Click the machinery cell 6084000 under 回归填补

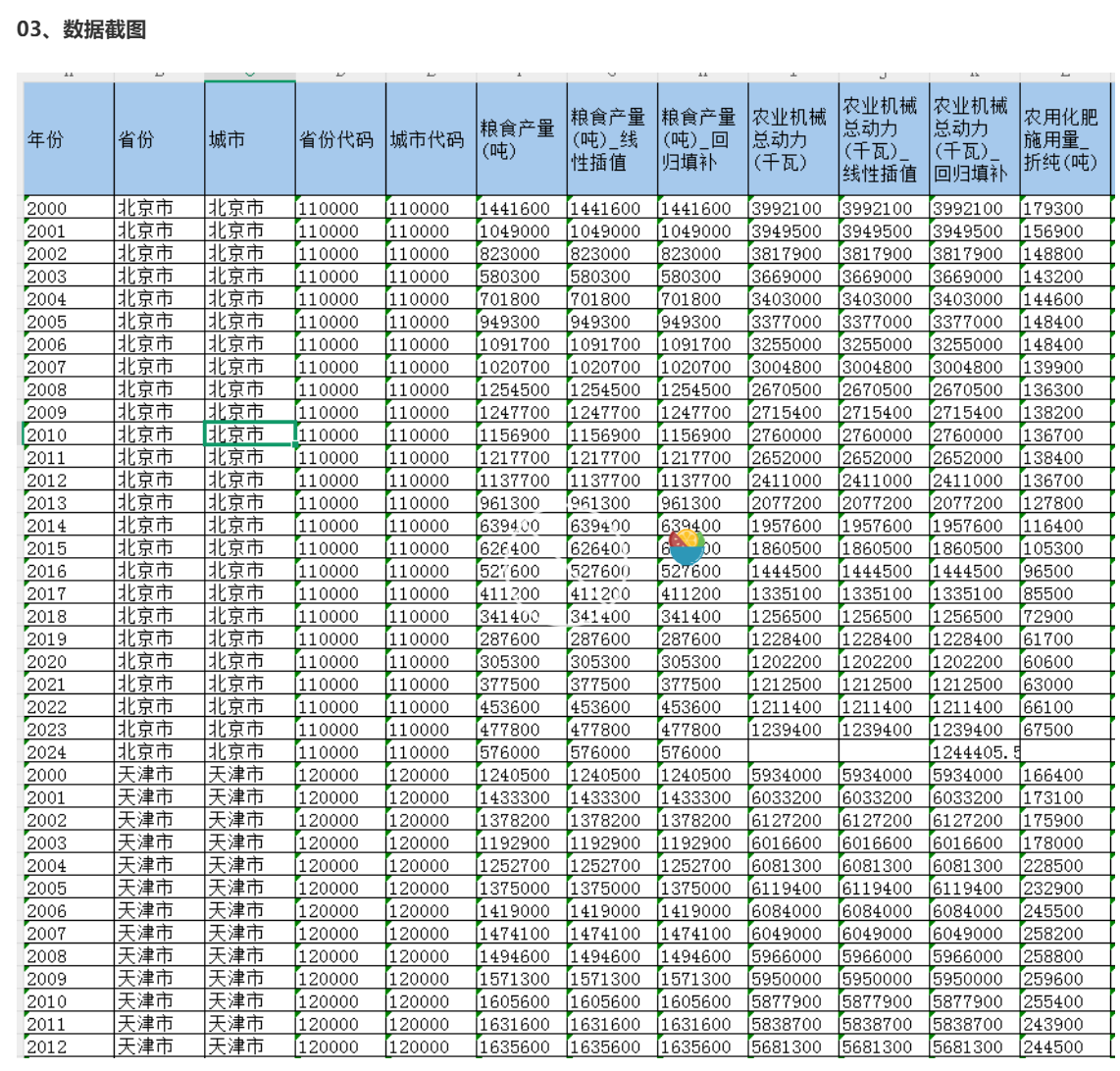pyautogui.click(x=976, y=910)
